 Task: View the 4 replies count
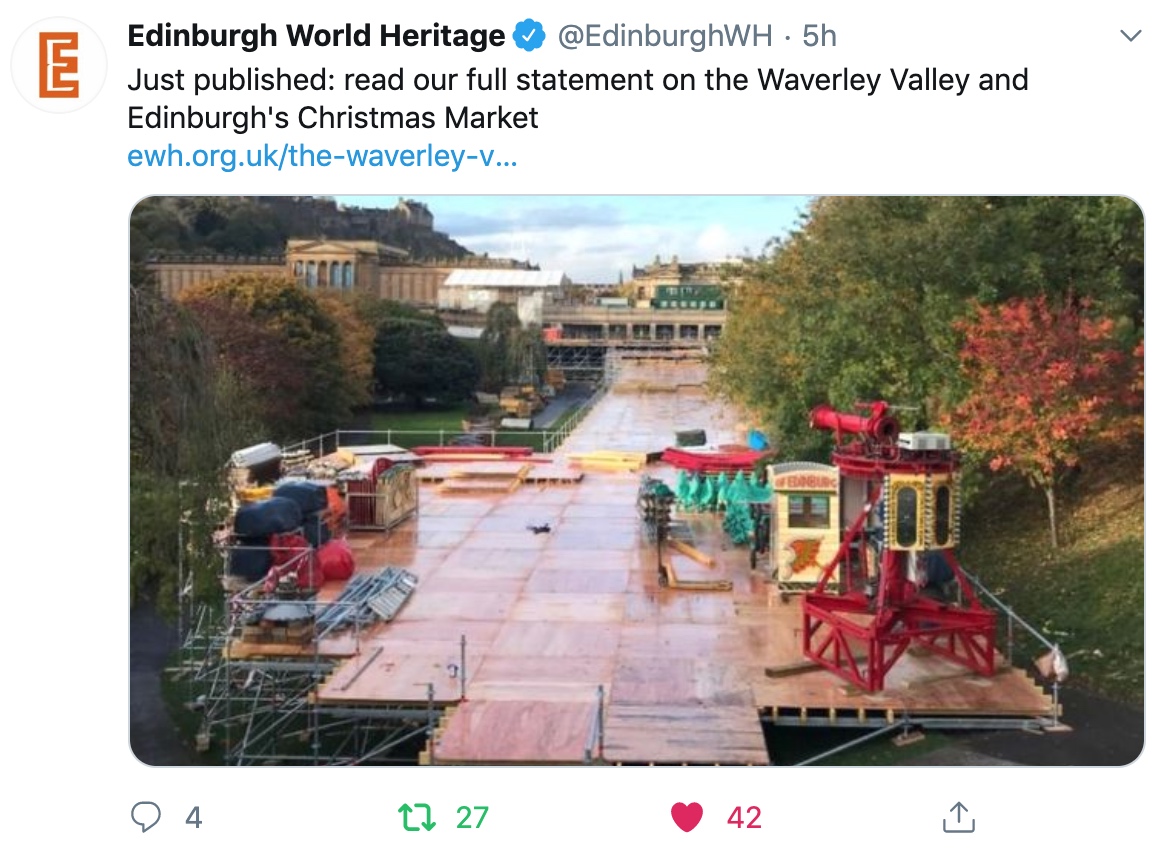click(x=193, y=817)
